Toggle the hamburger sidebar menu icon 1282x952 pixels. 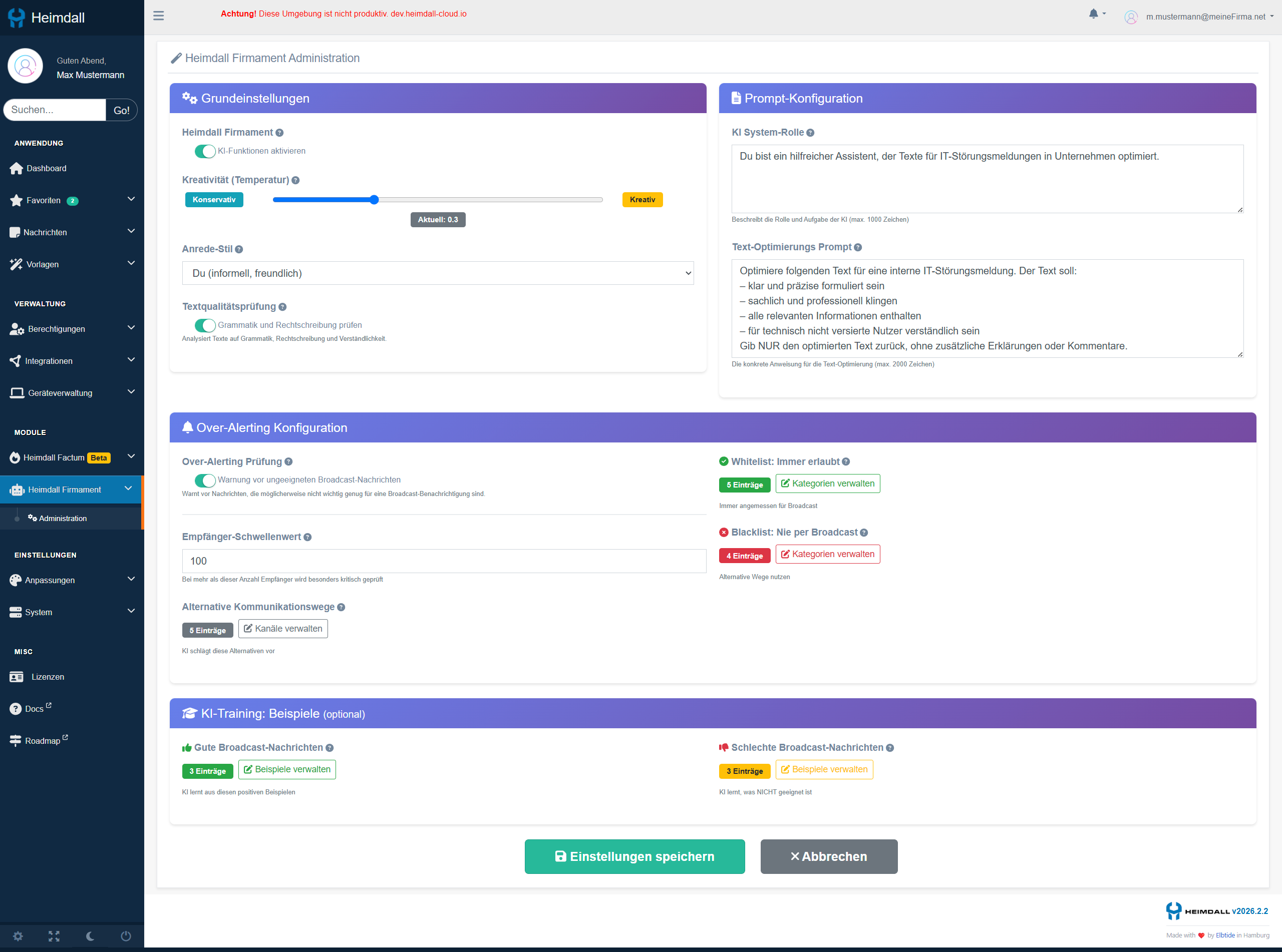point(159,16)
